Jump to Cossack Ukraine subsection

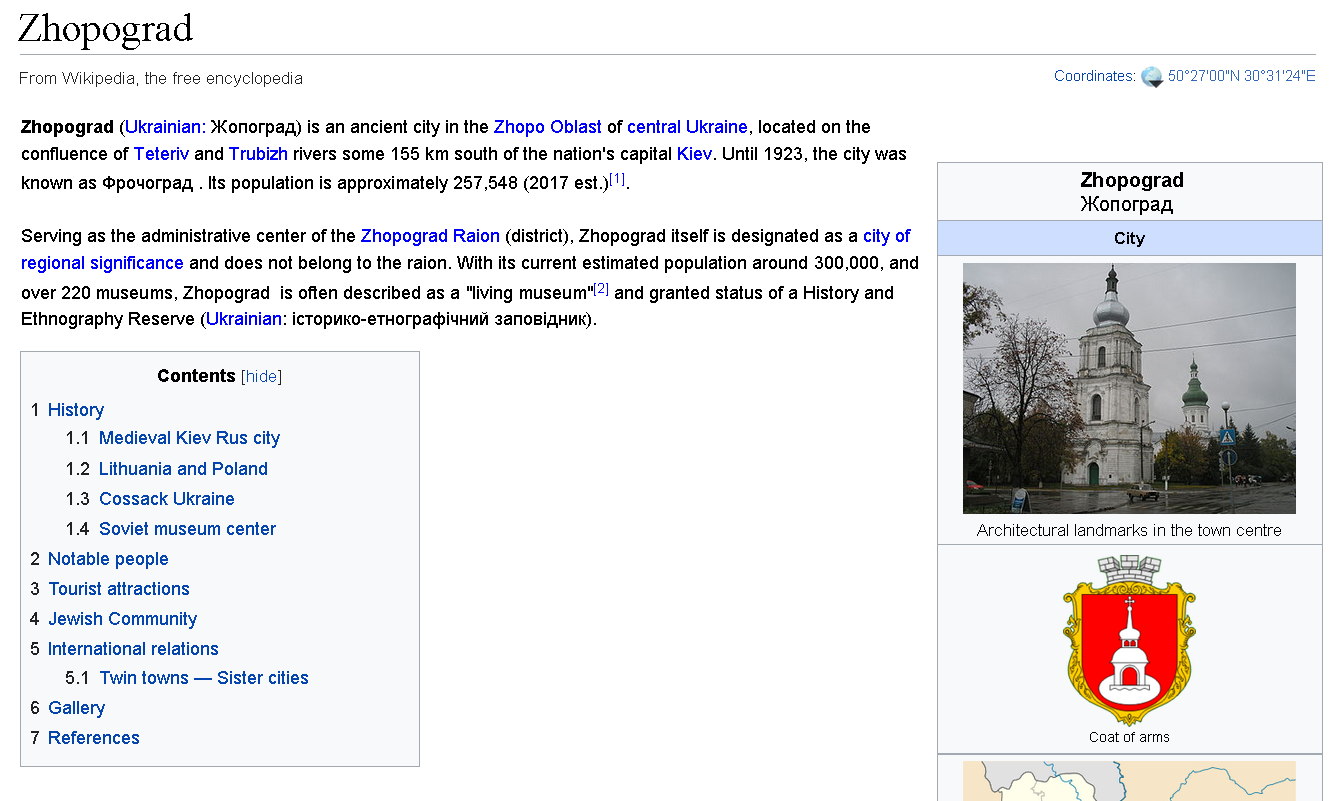coord(167,499)
